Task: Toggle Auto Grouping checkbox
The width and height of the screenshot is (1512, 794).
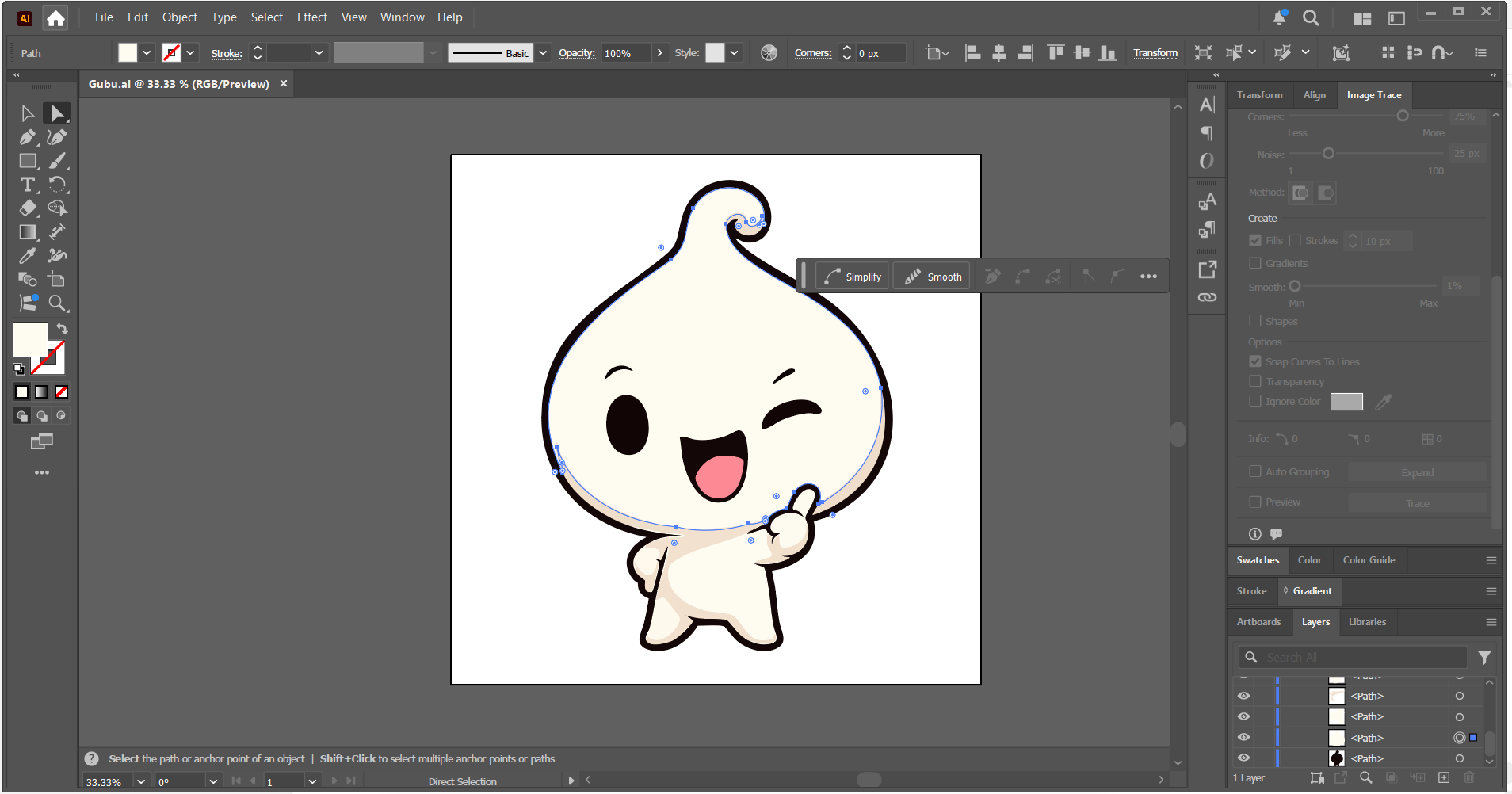Action: [x=1255, y=471]
